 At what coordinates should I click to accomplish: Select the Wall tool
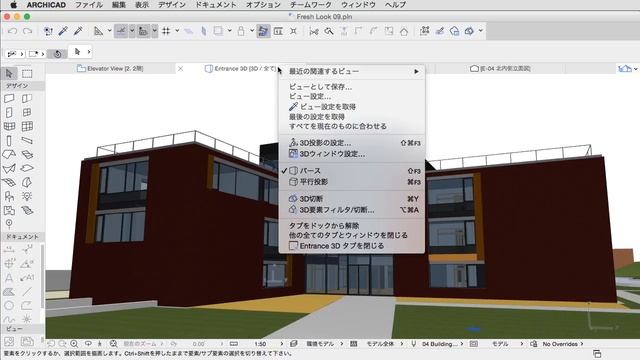[9, 98]
